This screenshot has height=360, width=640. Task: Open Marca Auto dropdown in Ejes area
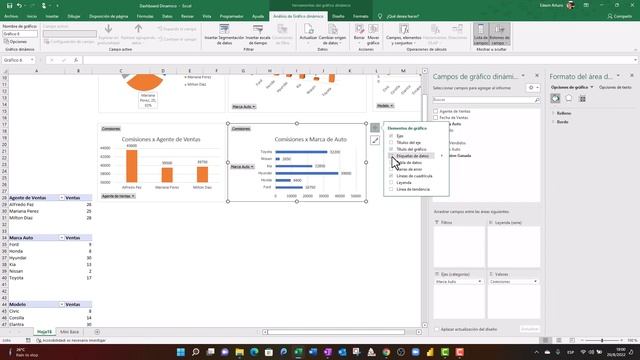pos(480,282)
